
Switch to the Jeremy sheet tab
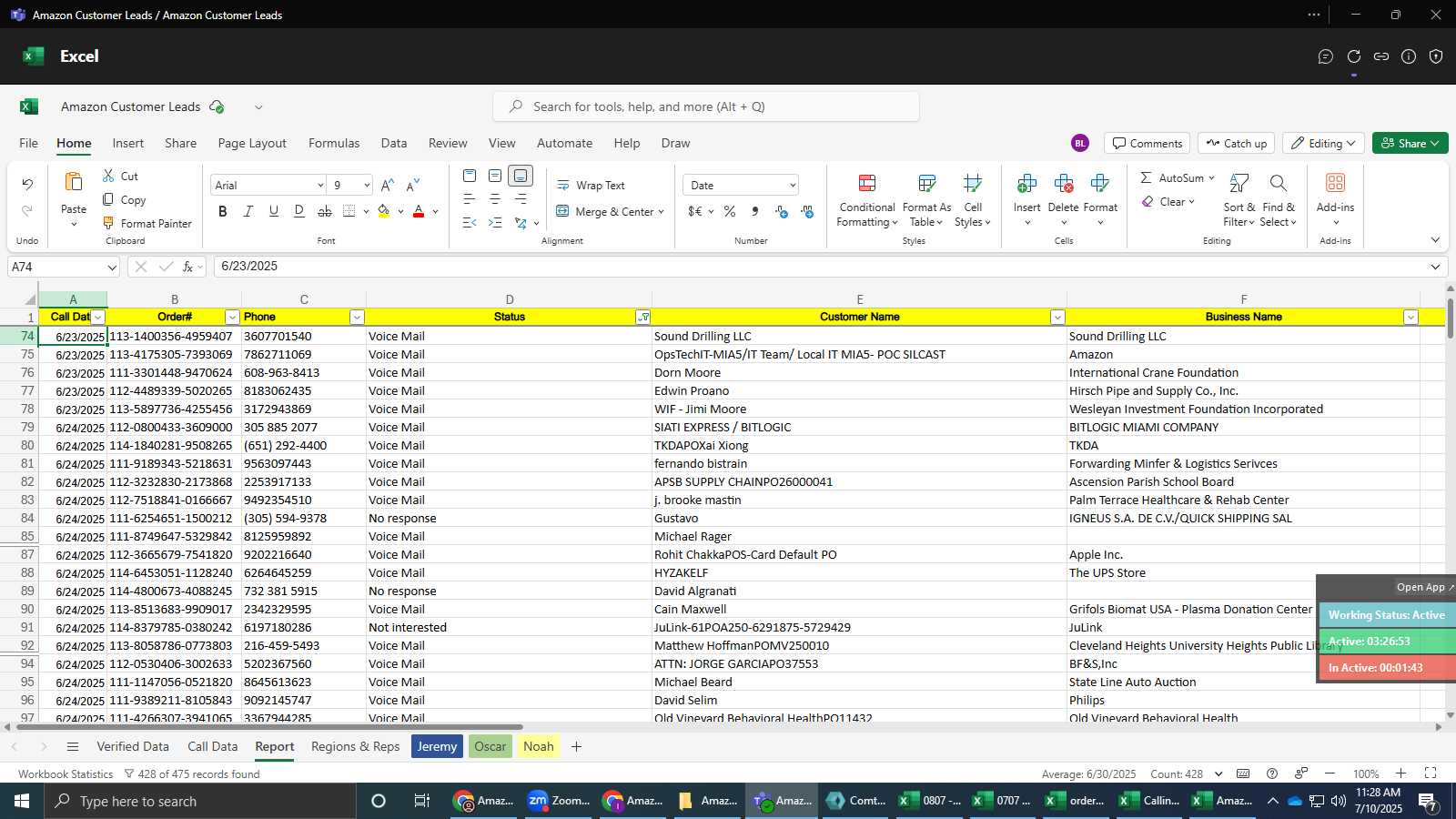[x=437, y=746]
